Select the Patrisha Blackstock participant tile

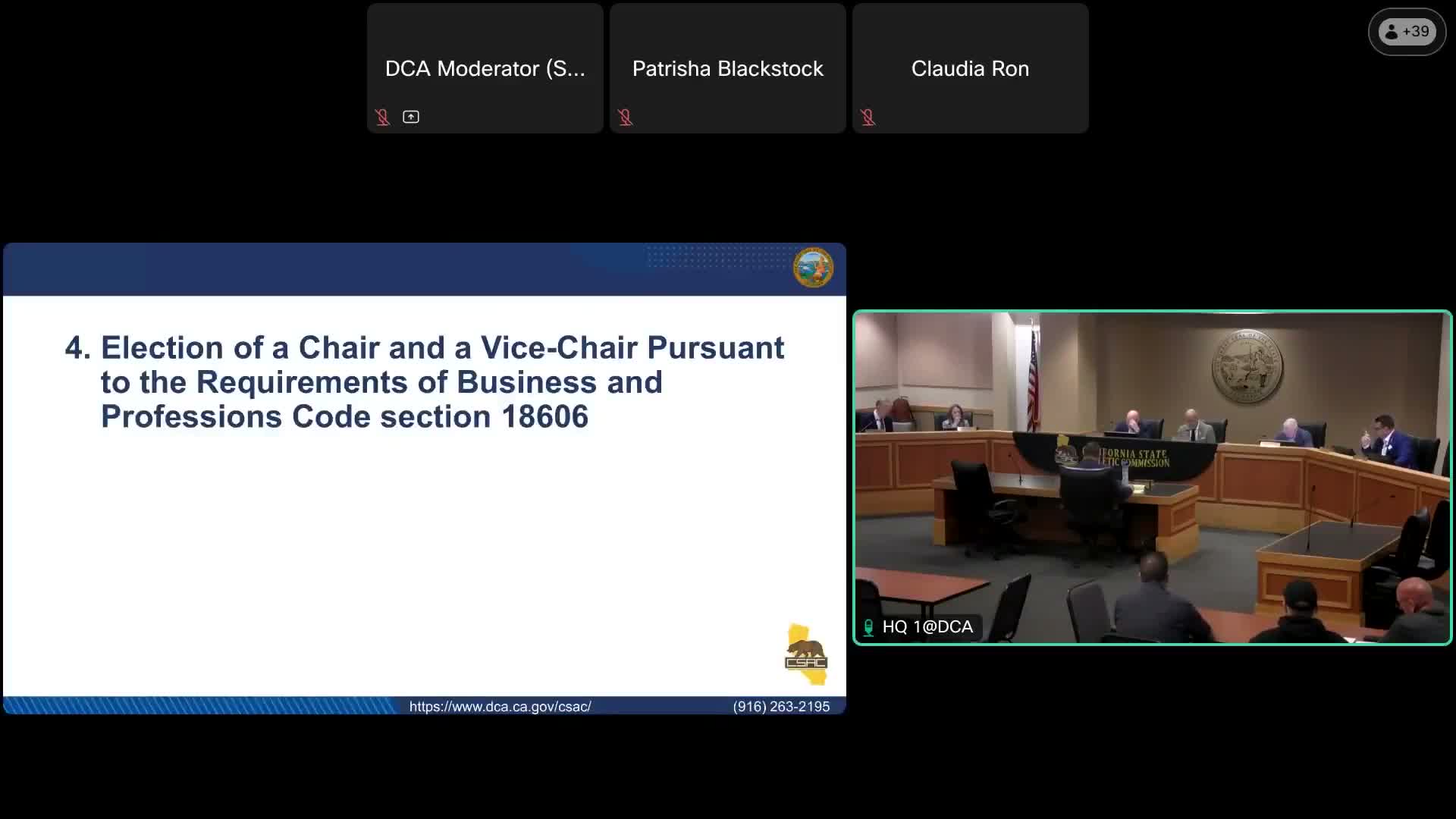pyautogui.click(x=728, y=68)
